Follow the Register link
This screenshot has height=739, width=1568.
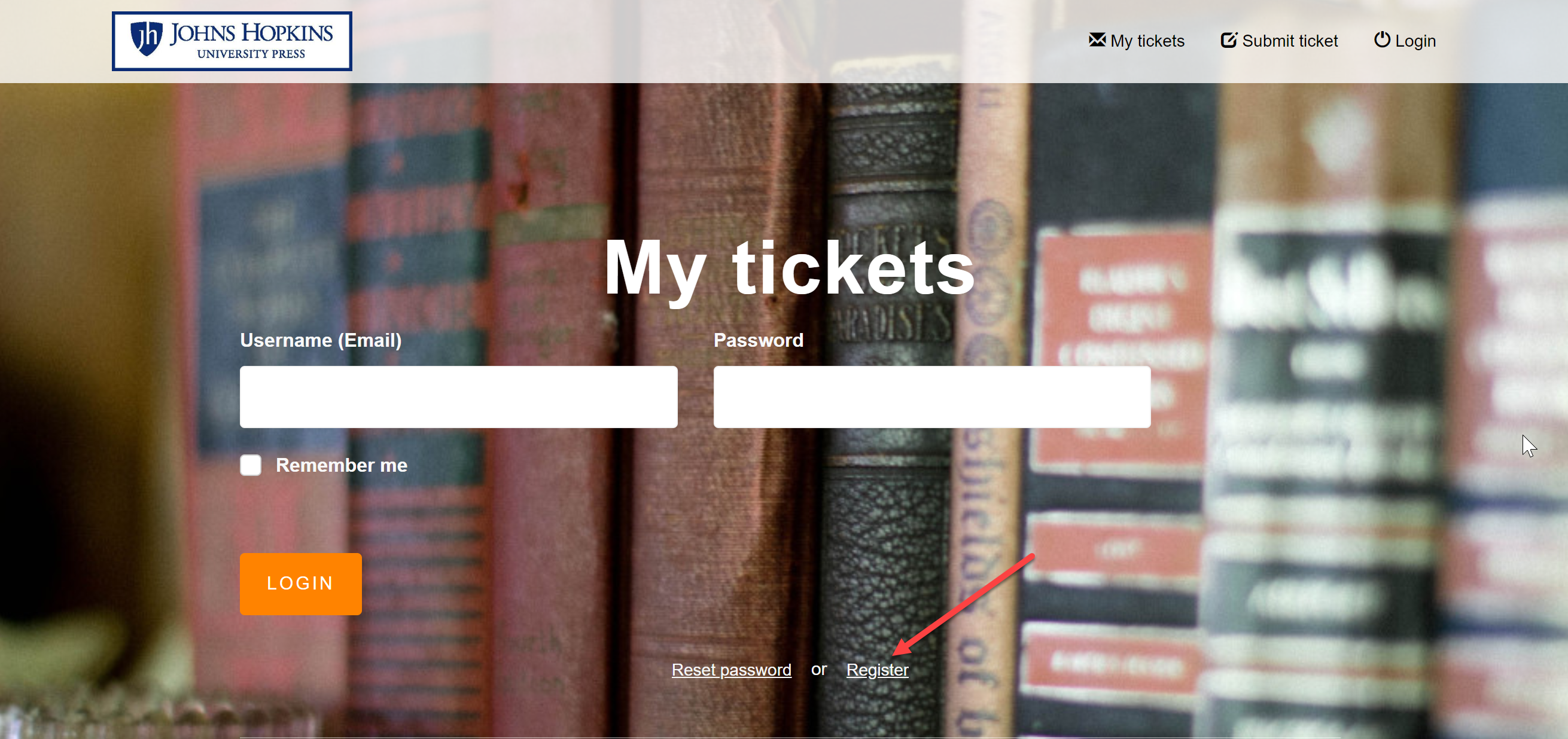point(877,670)
